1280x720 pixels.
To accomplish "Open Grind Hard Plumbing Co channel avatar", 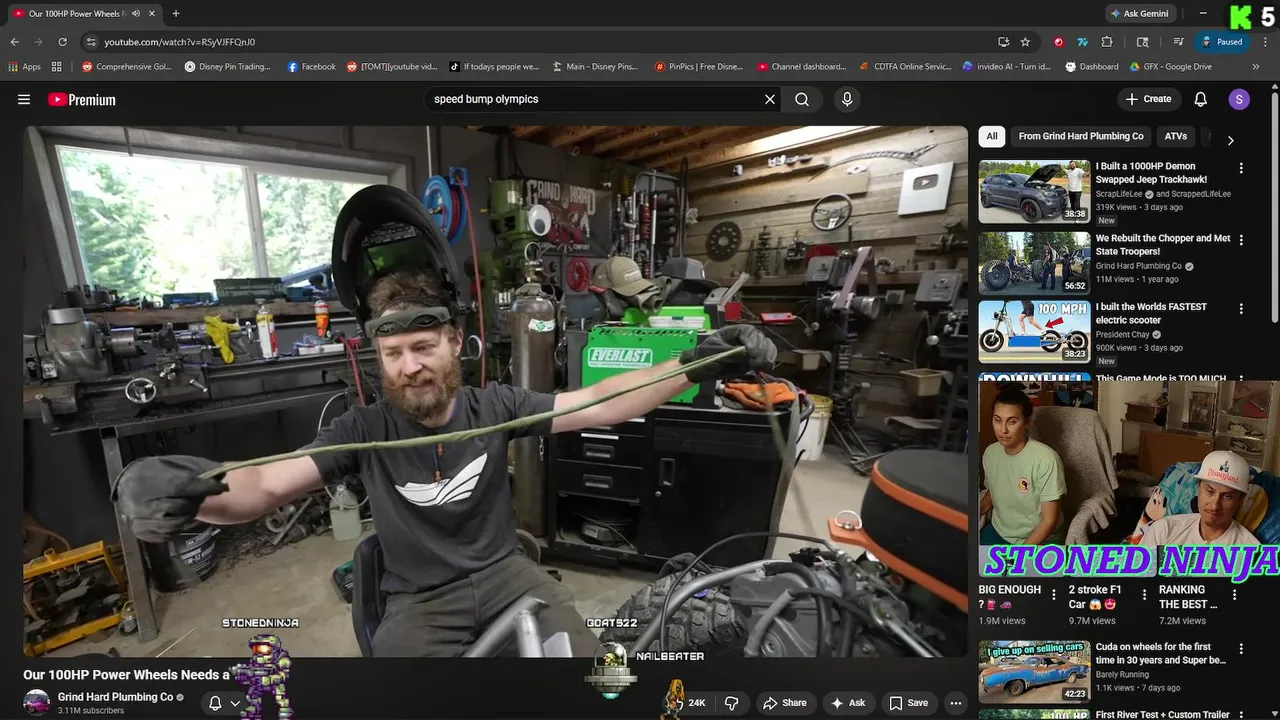I will 37,702.
